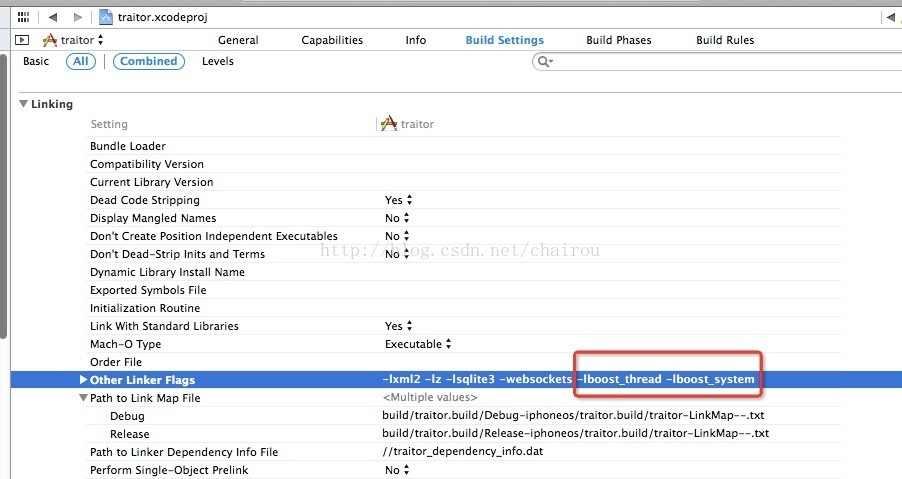The image size is (902, 479).
Task: Click the traitor target app icon
Action: click(50, 40)
